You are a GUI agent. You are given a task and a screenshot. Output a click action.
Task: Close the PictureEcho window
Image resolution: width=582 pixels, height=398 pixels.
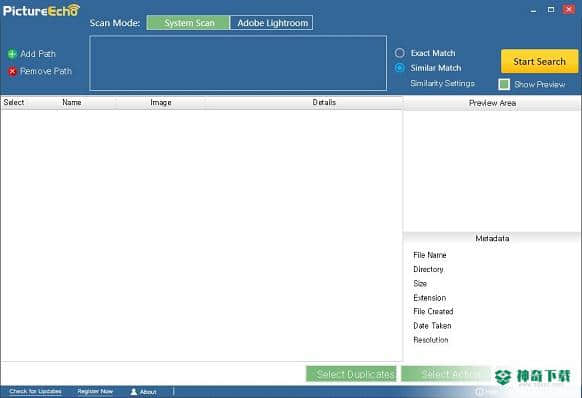pyautogui.click(x=569, y=9)
